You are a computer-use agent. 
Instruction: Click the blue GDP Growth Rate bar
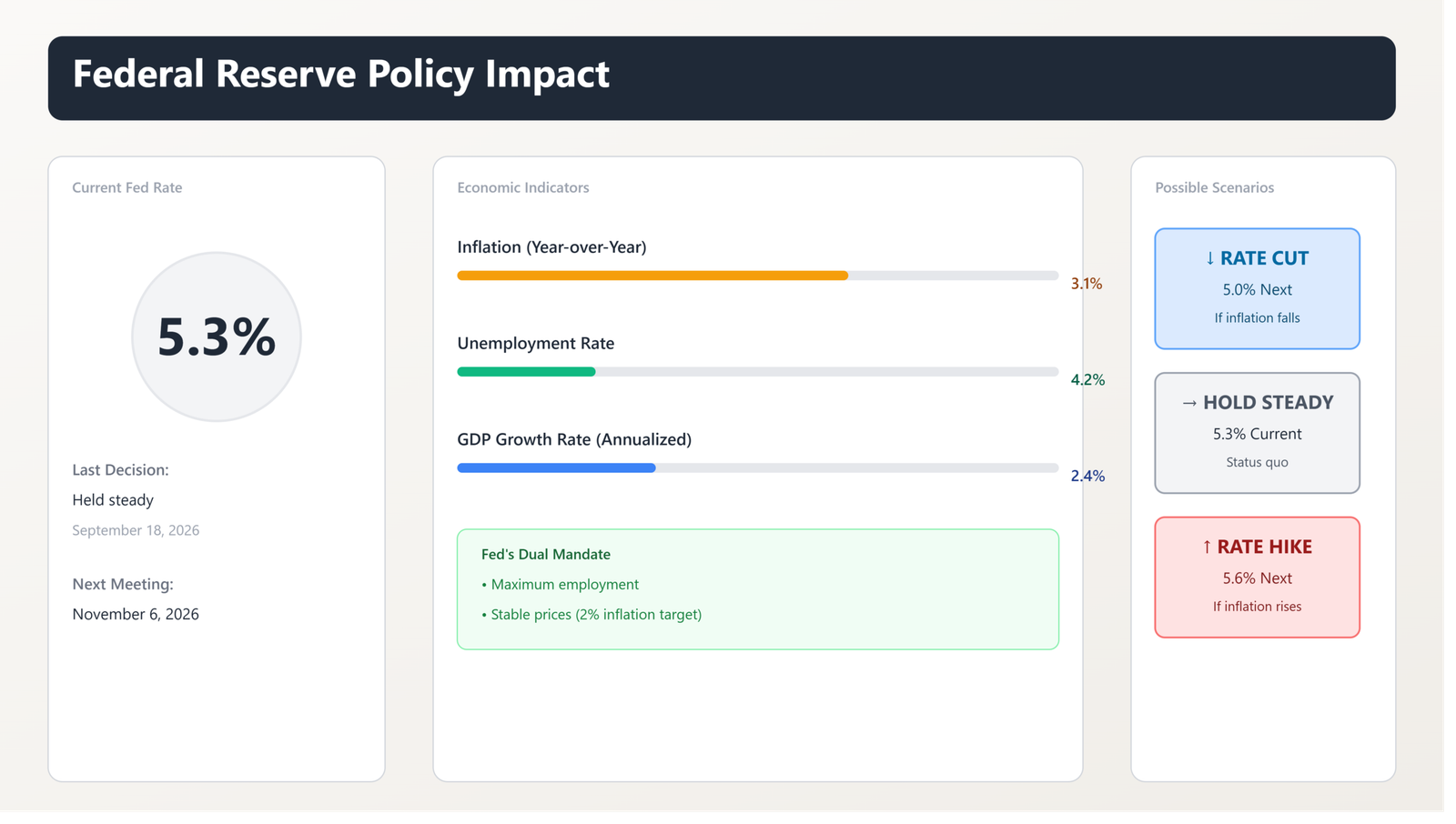(556, 468)
